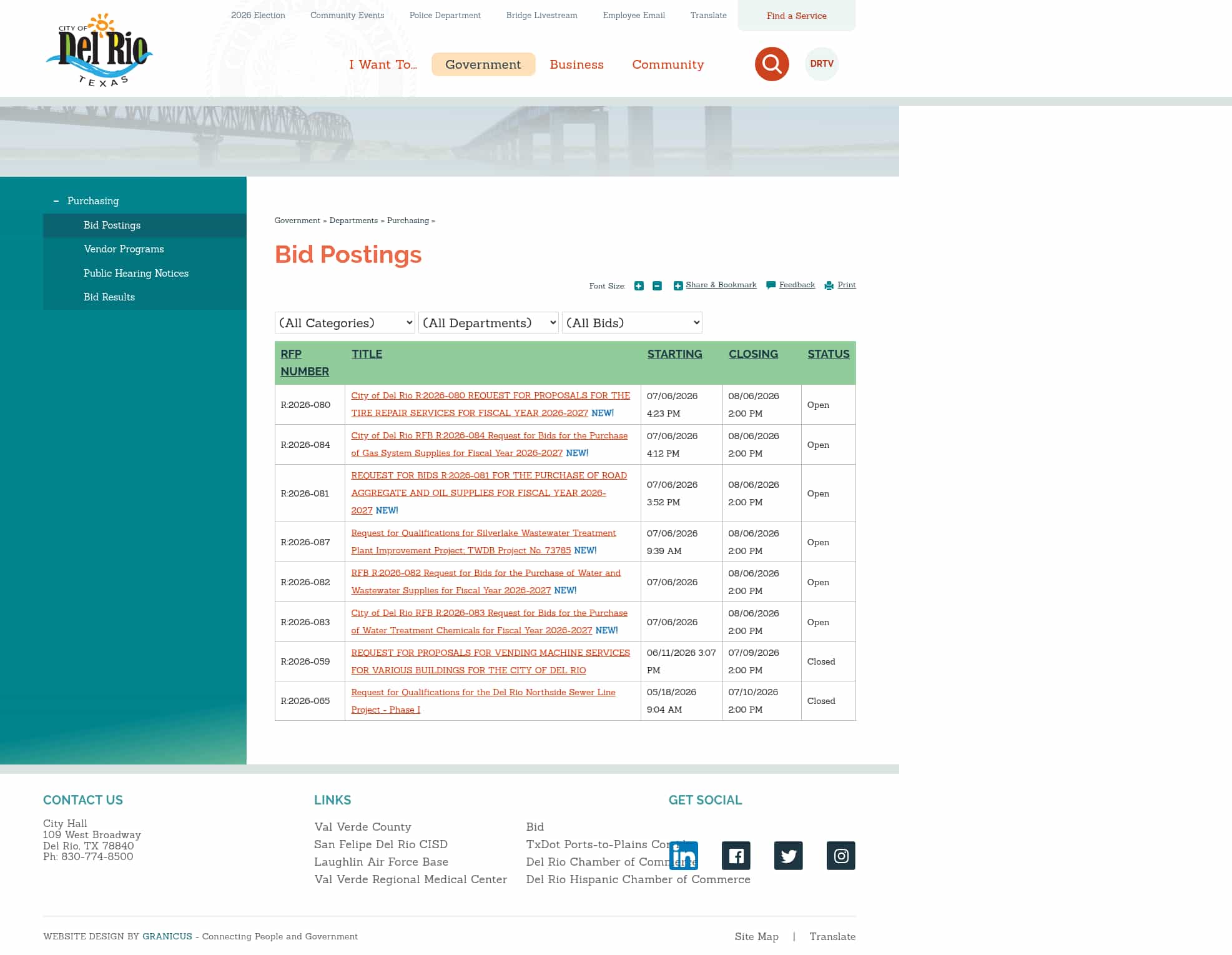Open the Road Aggregate and Oil R:2026-081 posting
The width and height of the screenshot is (1232, 955).
click(489, 493)
